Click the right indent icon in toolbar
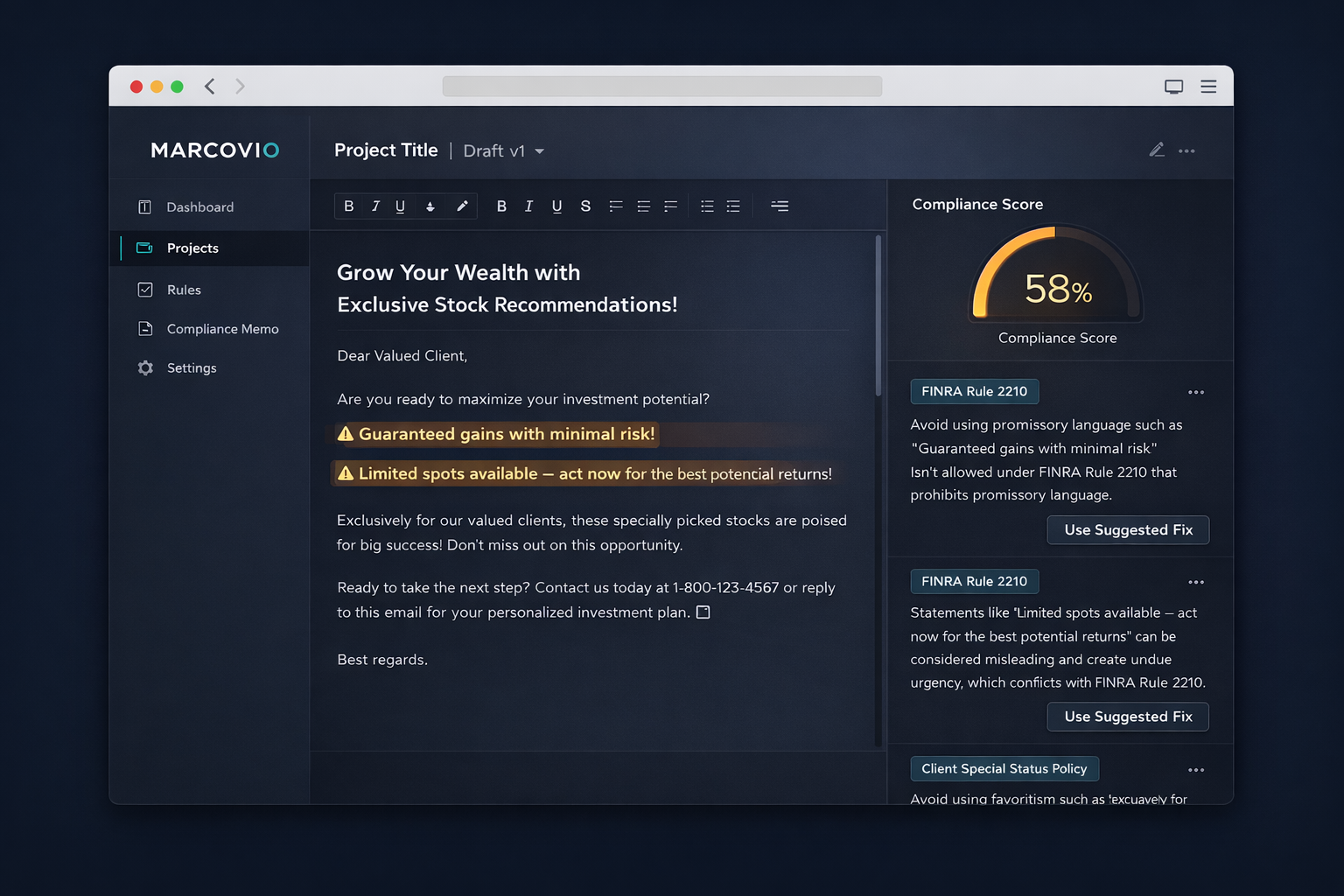 coord(780,206)
